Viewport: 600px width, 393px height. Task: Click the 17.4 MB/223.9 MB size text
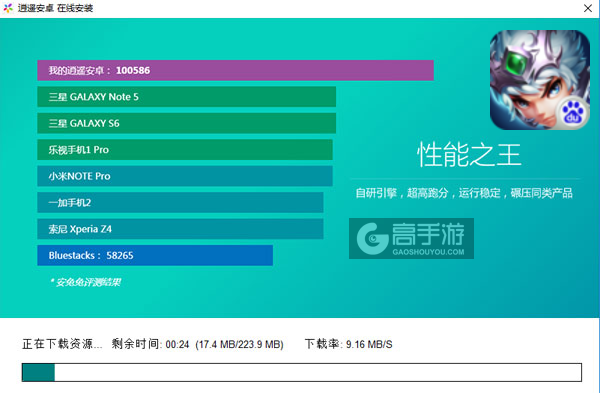pos(240,344)
